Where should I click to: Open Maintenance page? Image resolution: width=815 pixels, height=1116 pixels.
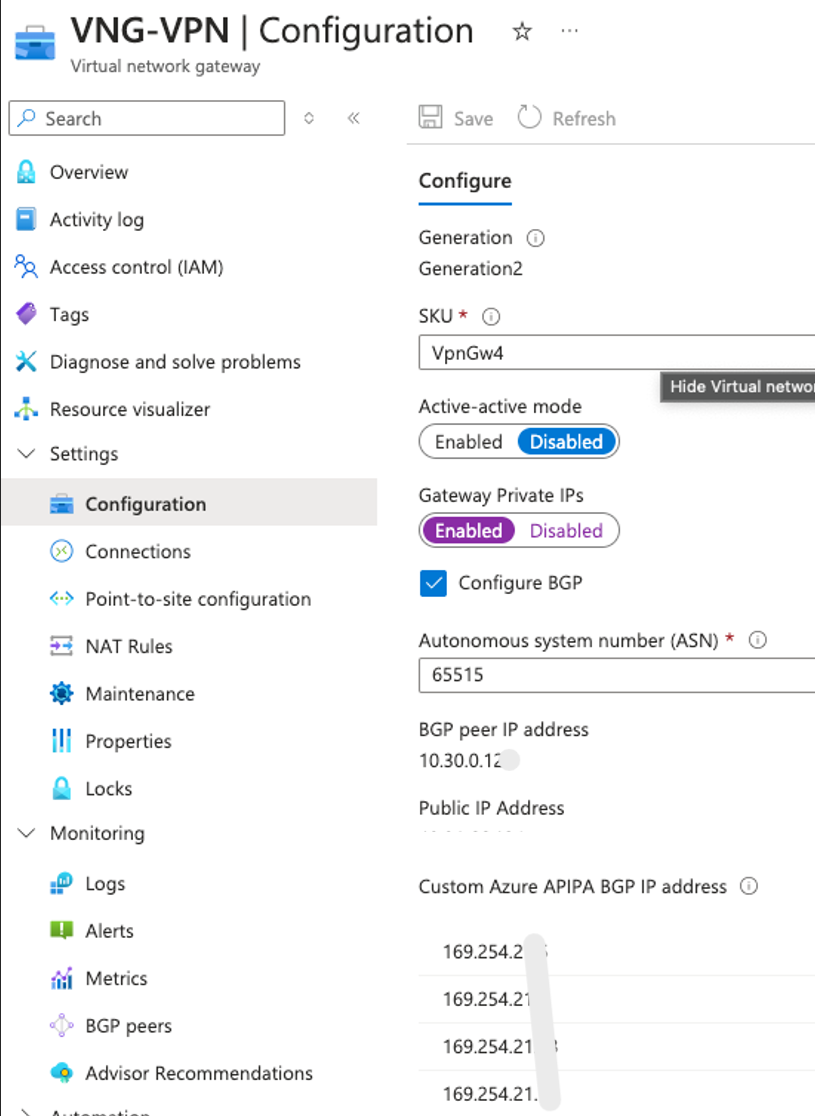point(140,694)
